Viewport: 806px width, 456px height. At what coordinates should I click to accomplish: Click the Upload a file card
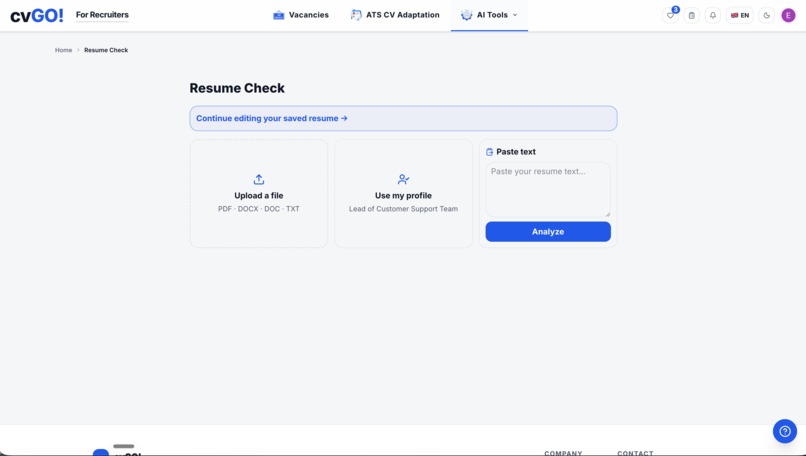(259, 193)
